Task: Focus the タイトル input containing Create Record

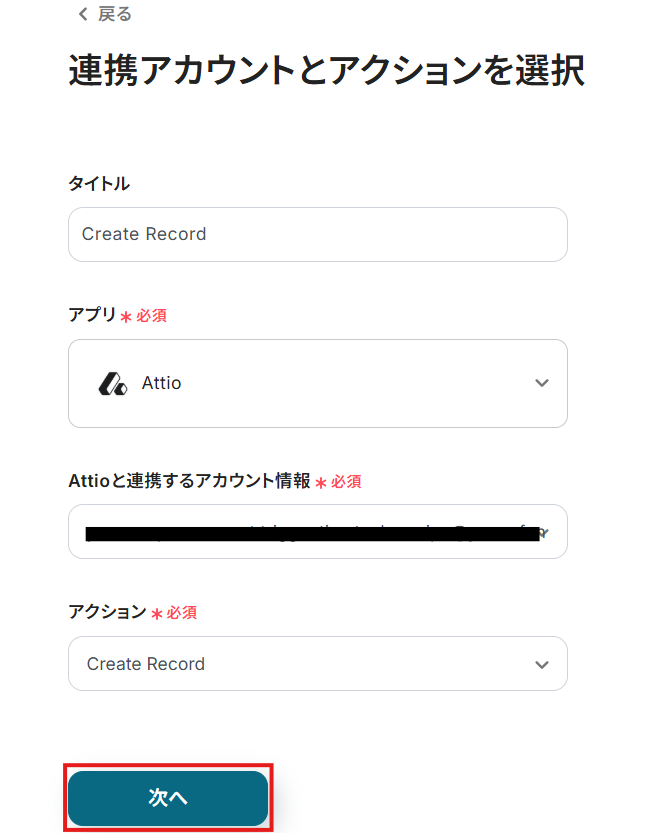Action: coord(317,234)
